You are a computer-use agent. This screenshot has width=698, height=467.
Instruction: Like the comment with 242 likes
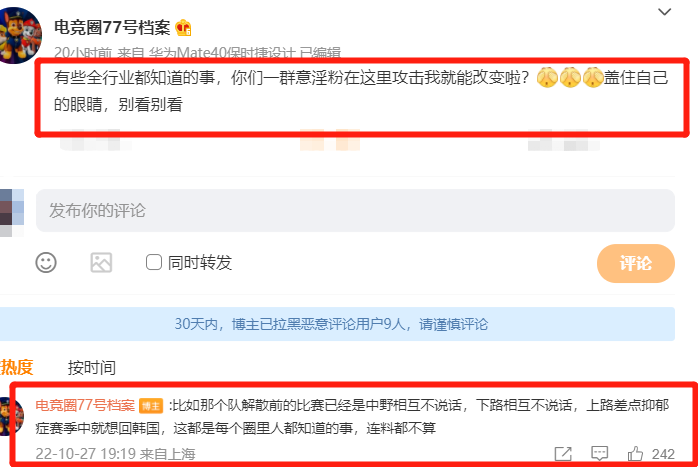coord(635,454)
